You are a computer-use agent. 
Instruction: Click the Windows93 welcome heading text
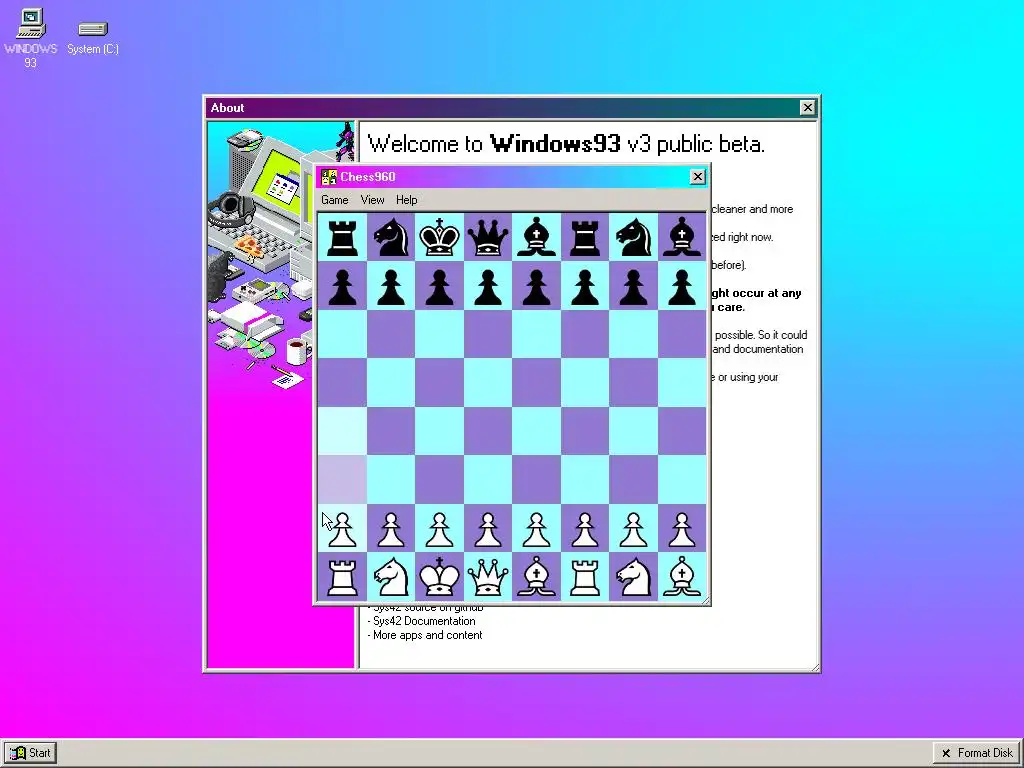pos(566,143)
